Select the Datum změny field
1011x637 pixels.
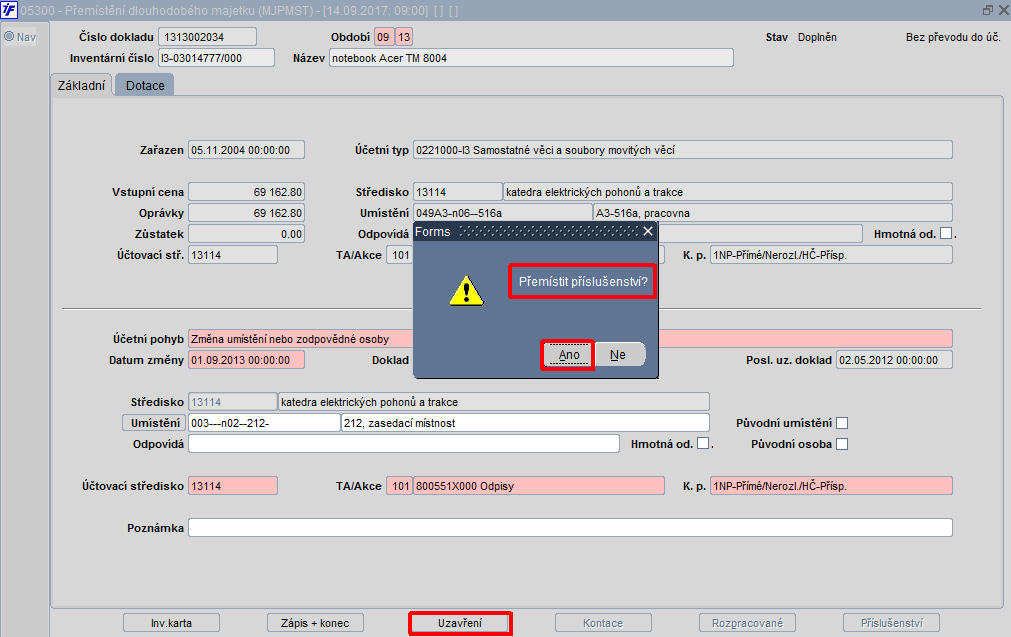coord(246,360)
